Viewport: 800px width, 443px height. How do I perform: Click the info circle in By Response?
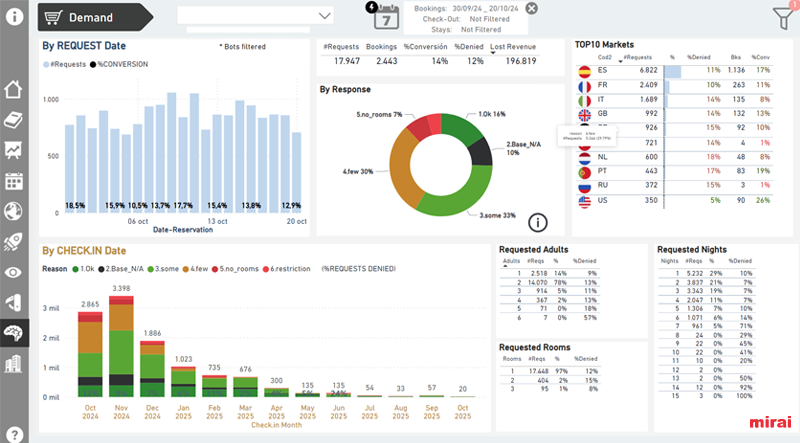click(x=538, y=222)
